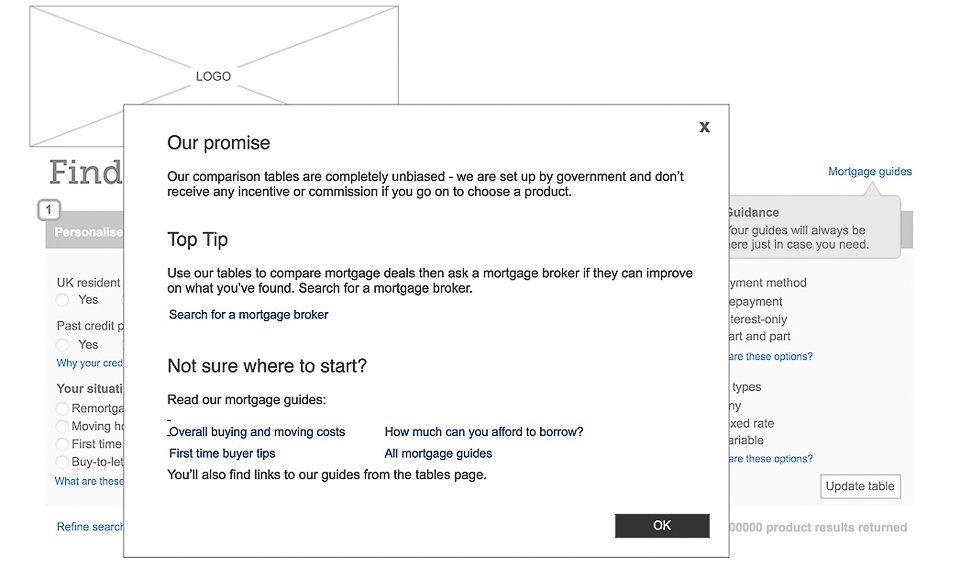The height and width of the screenshot is (569, 960).
Task: Select Yes radio under Past credit
Action: click(x=63, y=345)
